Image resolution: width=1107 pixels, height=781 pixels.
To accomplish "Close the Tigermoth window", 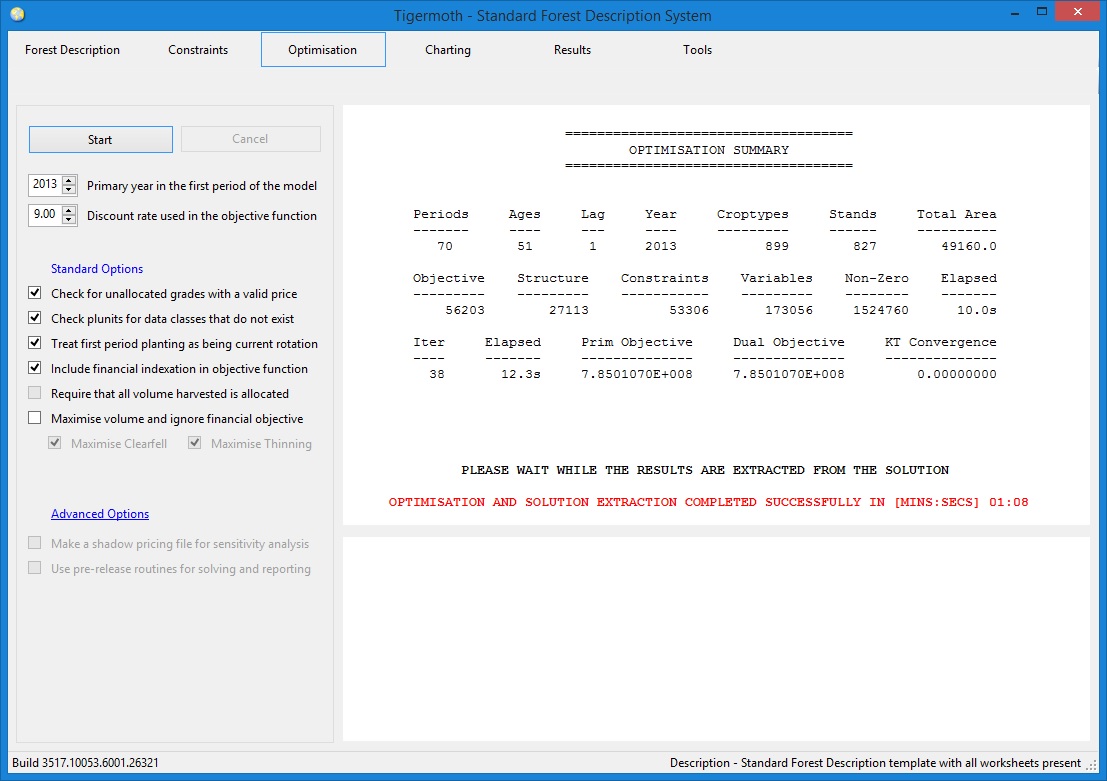I will tap(1077, 11).
